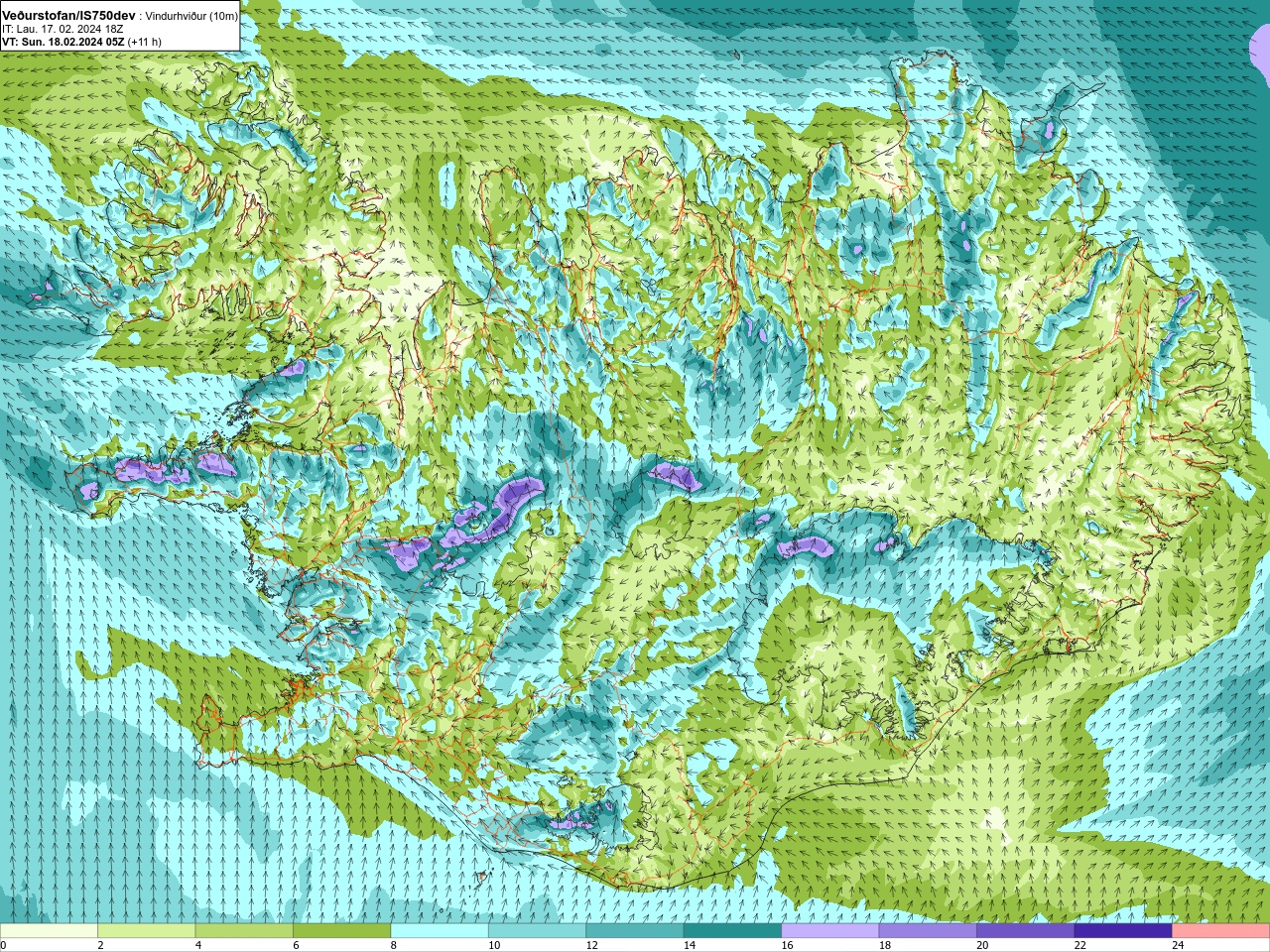The image size is (1270, 952).
Task: Select the teal 12–14 legend swatch
Action: (635, 931)
